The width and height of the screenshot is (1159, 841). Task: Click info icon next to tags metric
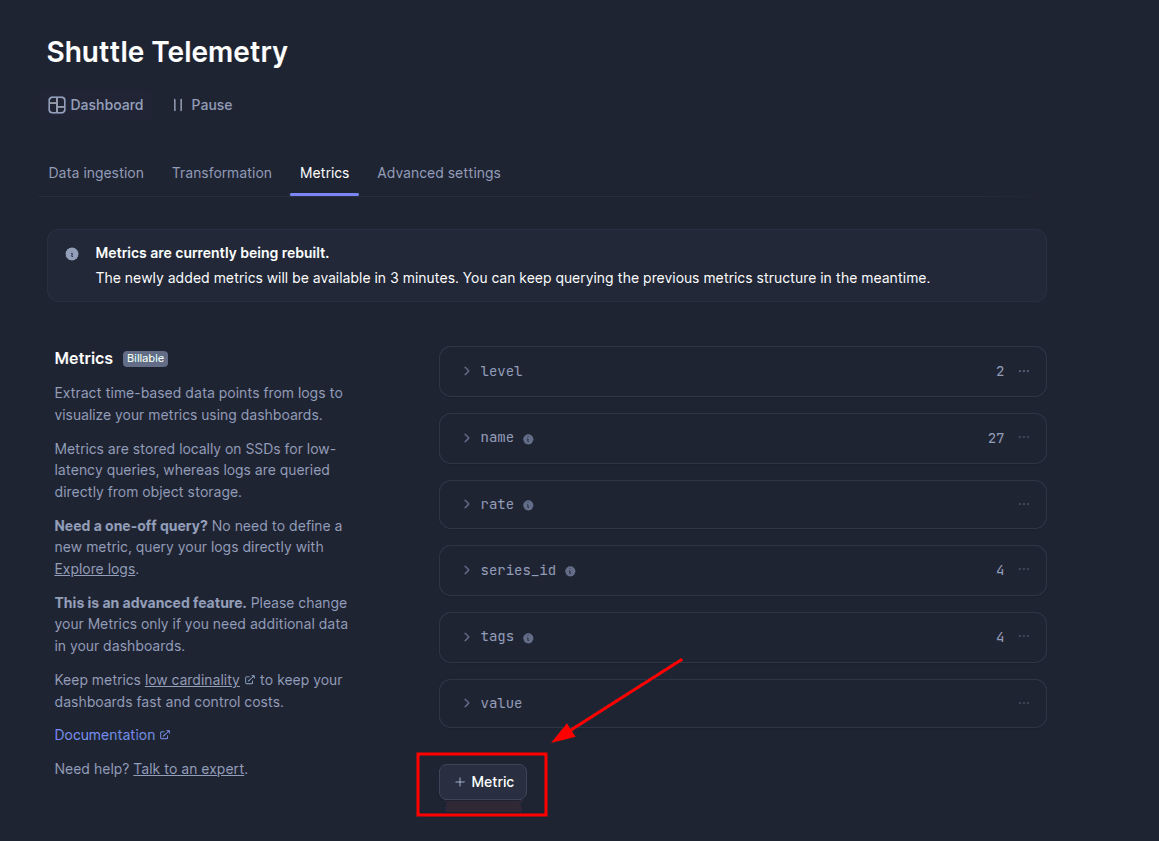click(x=528, y=638)
